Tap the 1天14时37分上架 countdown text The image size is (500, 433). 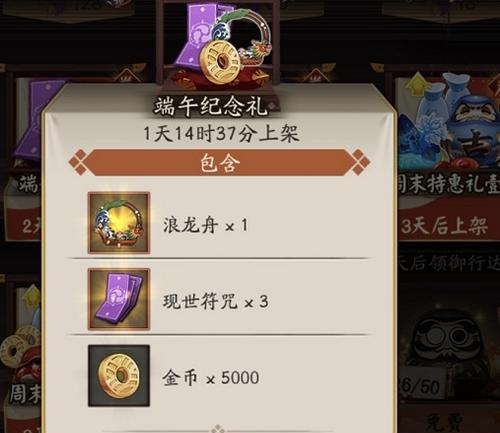(x=220, y=134)
